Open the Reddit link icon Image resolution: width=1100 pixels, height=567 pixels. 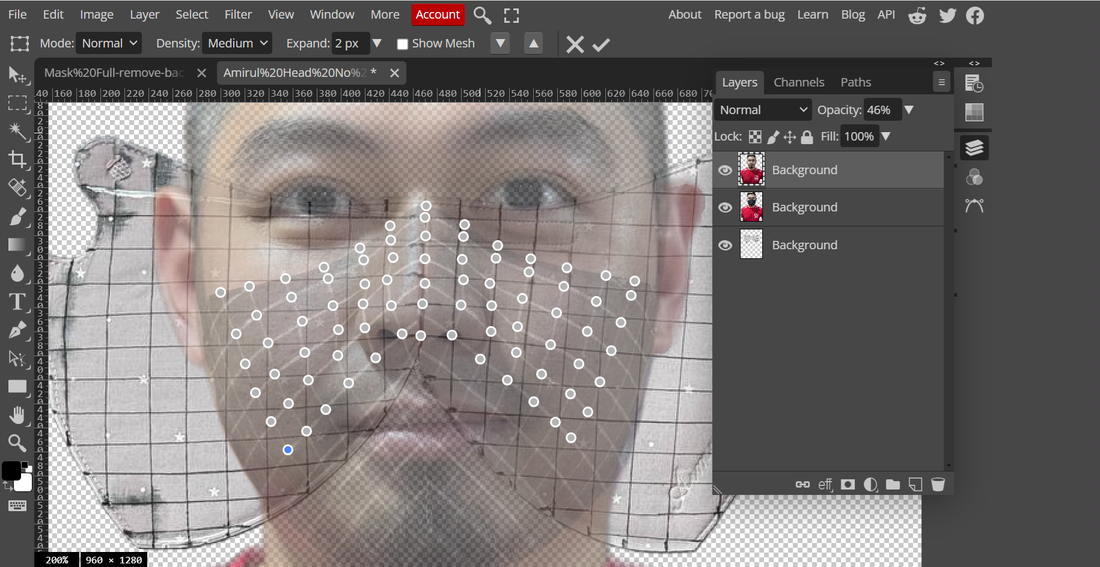click(x=917, y=15)
